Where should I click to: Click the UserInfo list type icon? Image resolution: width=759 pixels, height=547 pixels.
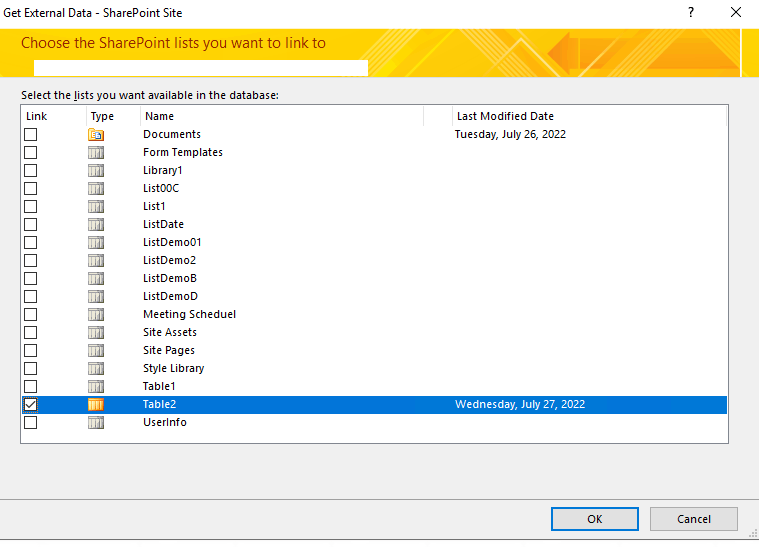tap(96, 423)
